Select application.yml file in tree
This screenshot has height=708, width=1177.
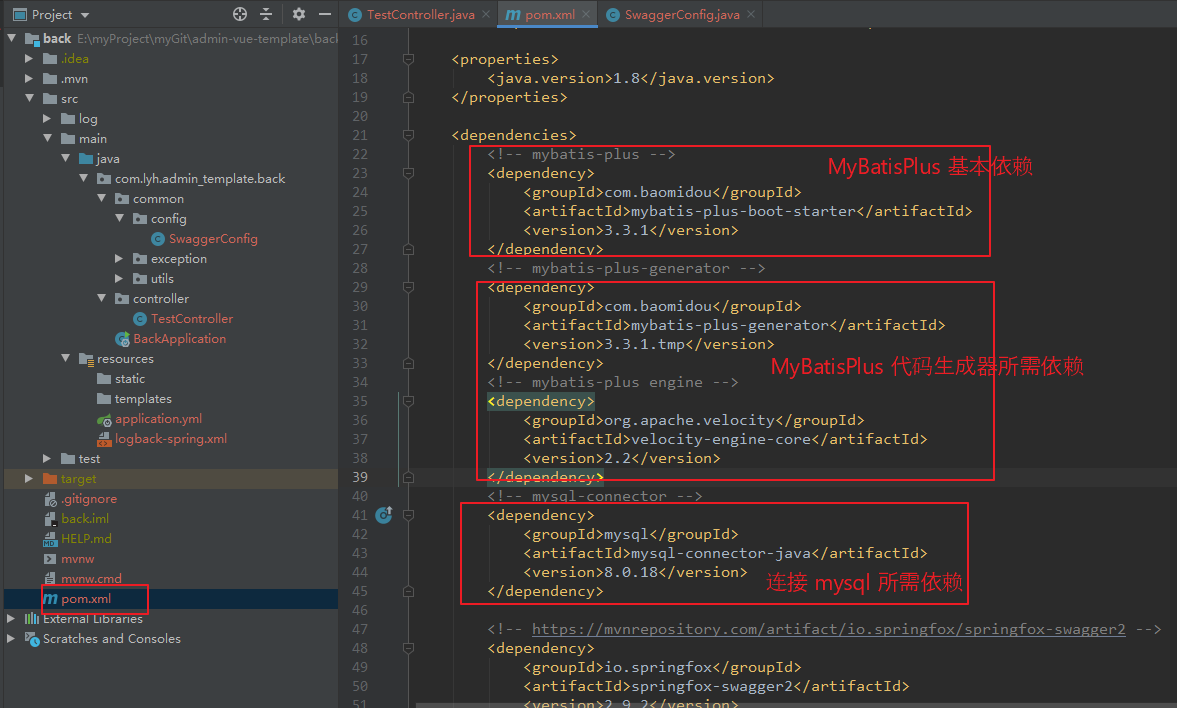(x=158, y=419)
